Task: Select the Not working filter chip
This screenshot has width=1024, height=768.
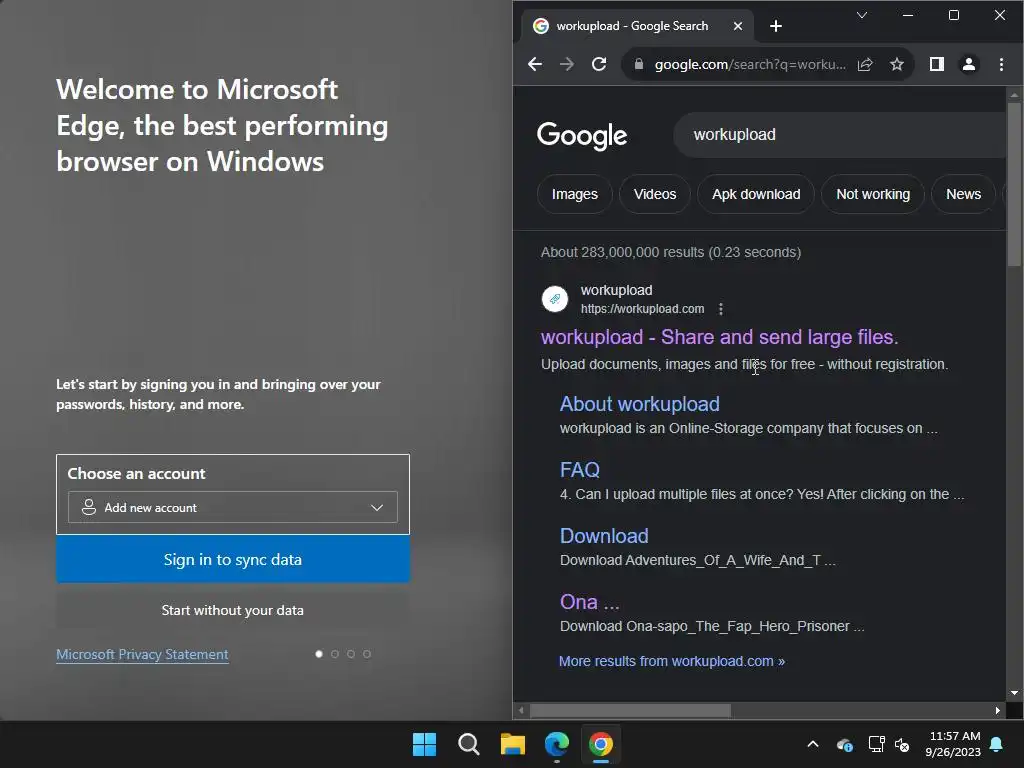Action: click(x=873, y=194)
